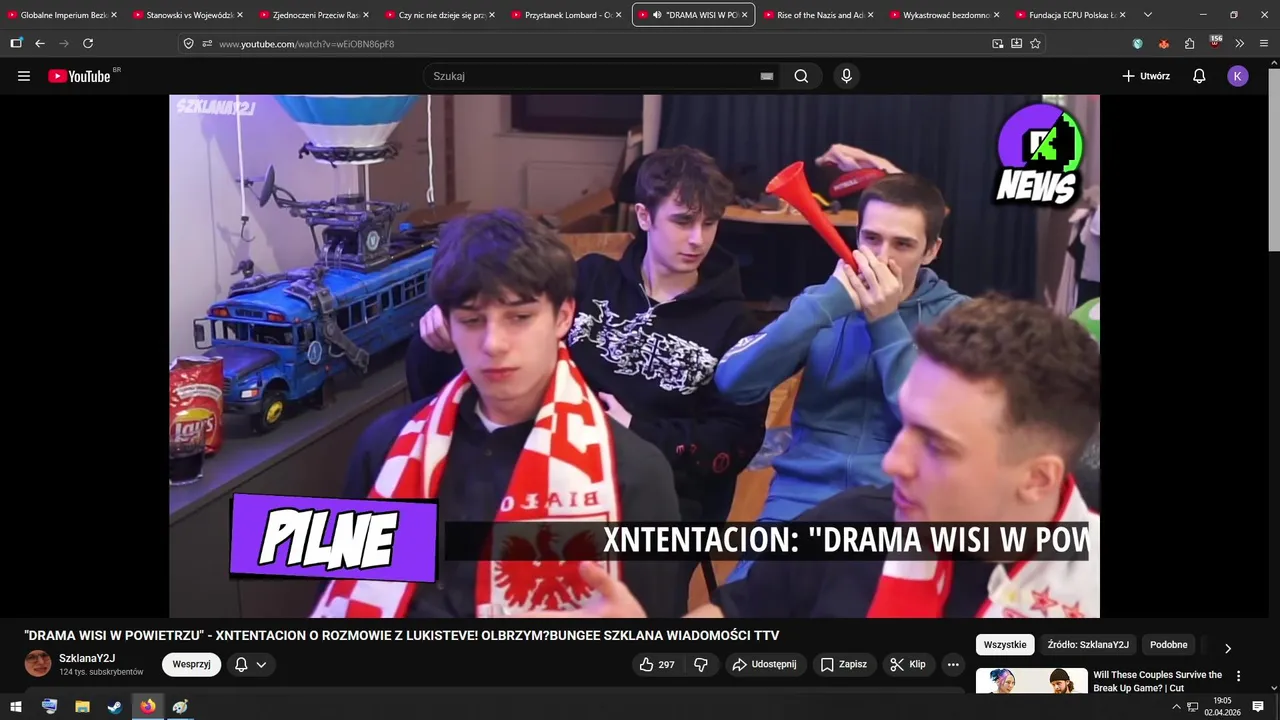Image resolution: width=1280 pixels, height=720 pixels.
Task: Click Zapisz save button
Action: click(x=844, y=664)
